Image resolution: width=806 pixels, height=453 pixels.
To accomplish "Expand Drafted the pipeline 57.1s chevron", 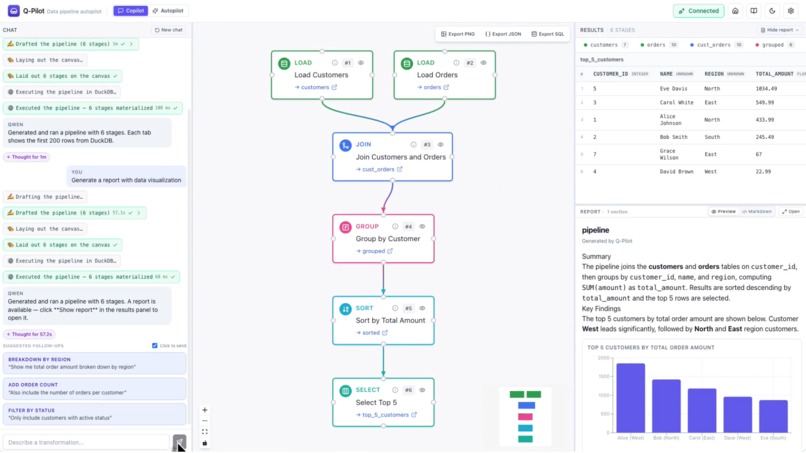I will tap(139, 213).
